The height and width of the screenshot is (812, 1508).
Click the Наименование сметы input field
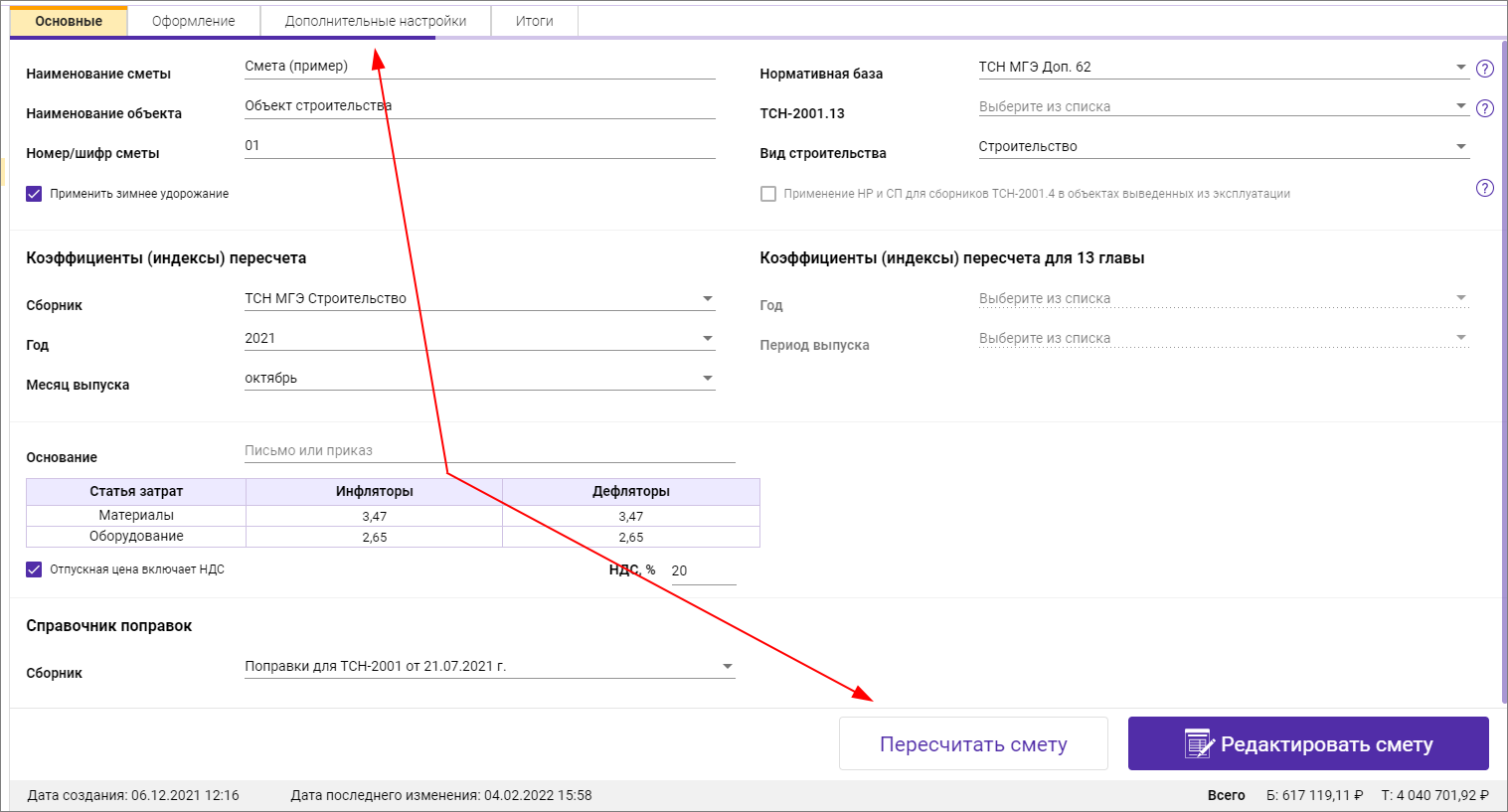pos(480,67)
